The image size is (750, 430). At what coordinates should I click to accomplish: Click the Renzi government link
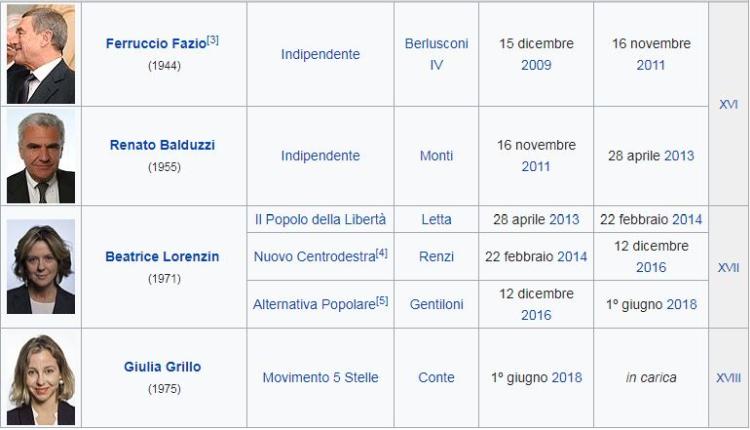[x=436, y=256]
